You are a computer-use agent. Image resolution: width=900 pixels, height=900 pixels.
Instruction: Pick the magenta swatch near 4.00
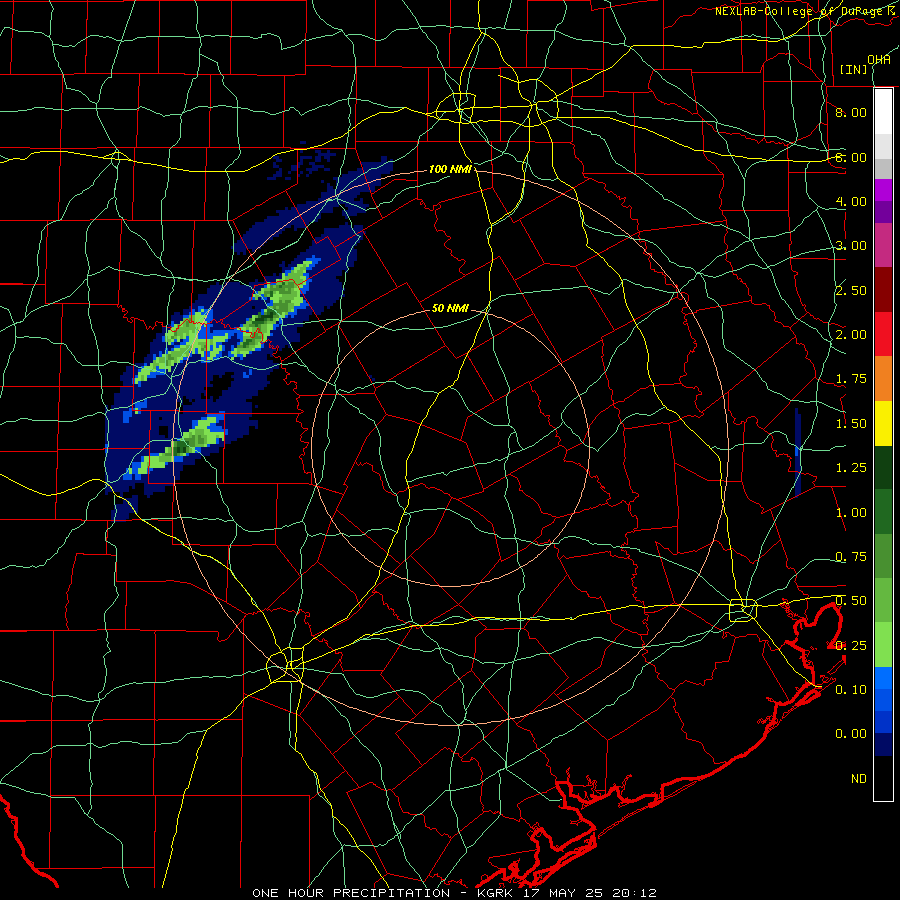tap(883, 190)
